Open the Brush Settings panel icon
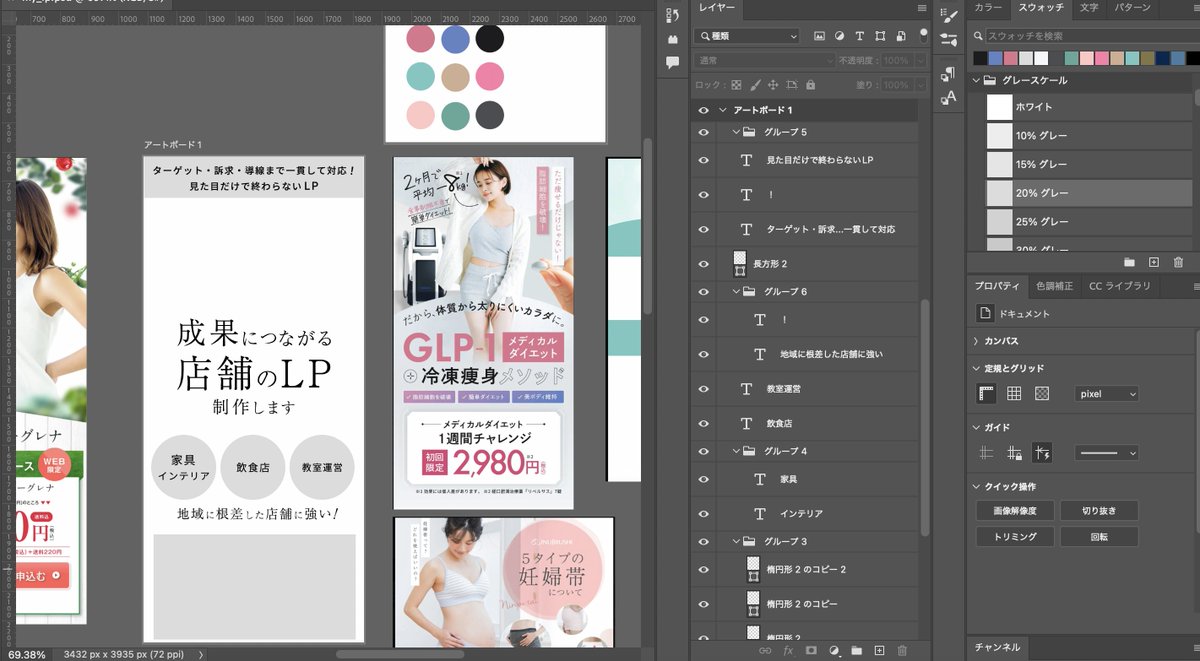The image size is (1200, 661). coord(949,14)
